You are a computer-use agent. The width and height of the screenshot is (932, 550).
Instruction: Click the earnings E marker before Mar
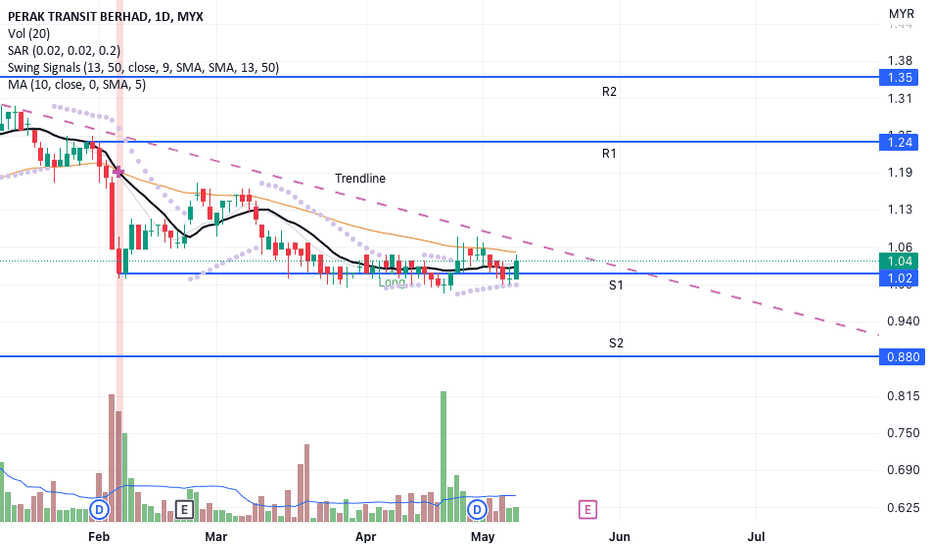click(x=185, y=510)
